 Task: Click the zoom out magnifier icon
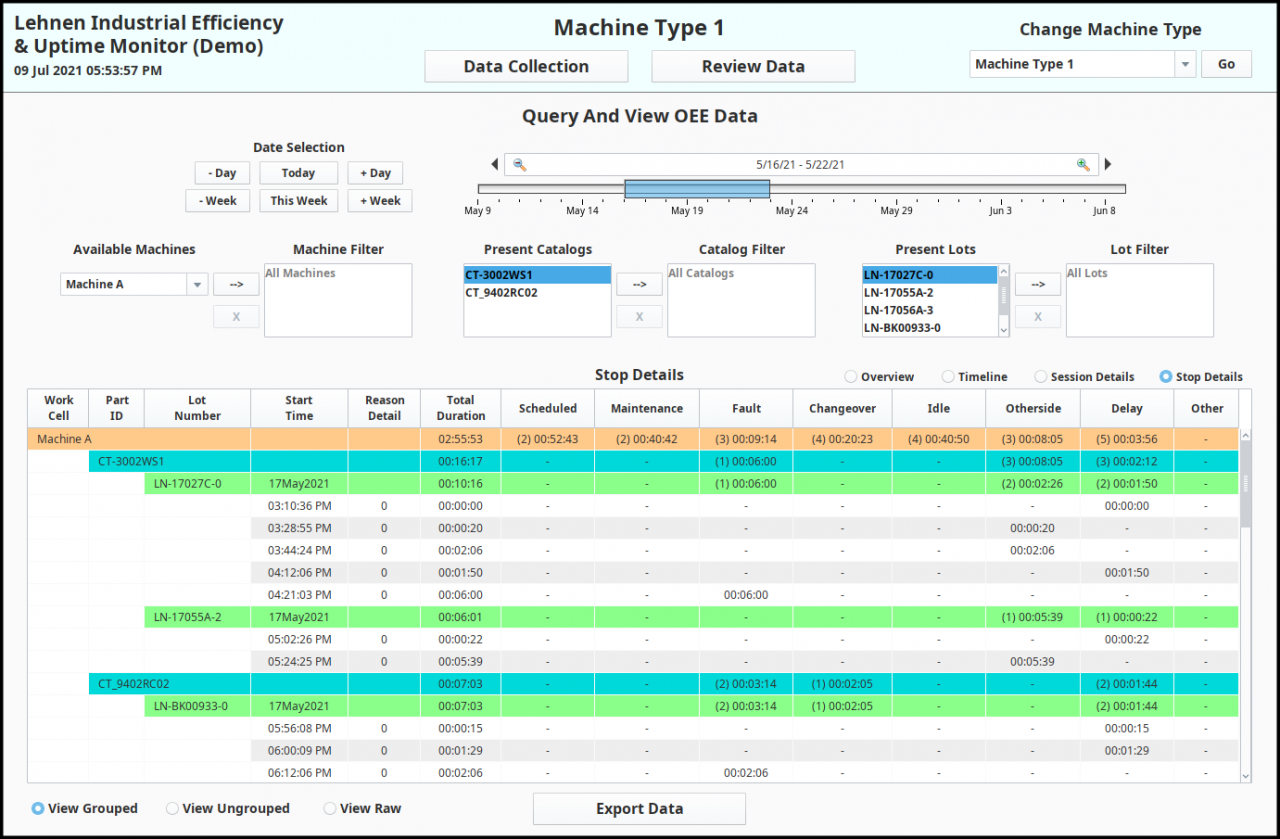pos(519,165)
